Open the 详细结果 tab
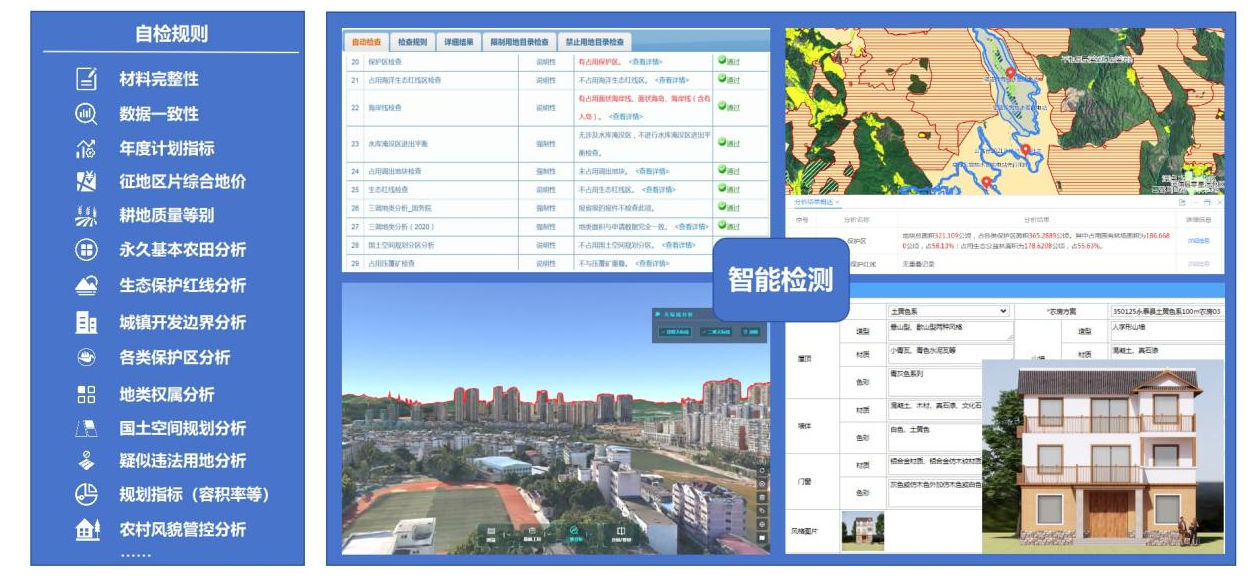Image resolution: width=1251 pixels, height=580 pixels. pyautogui.click(x=458, y=42)
